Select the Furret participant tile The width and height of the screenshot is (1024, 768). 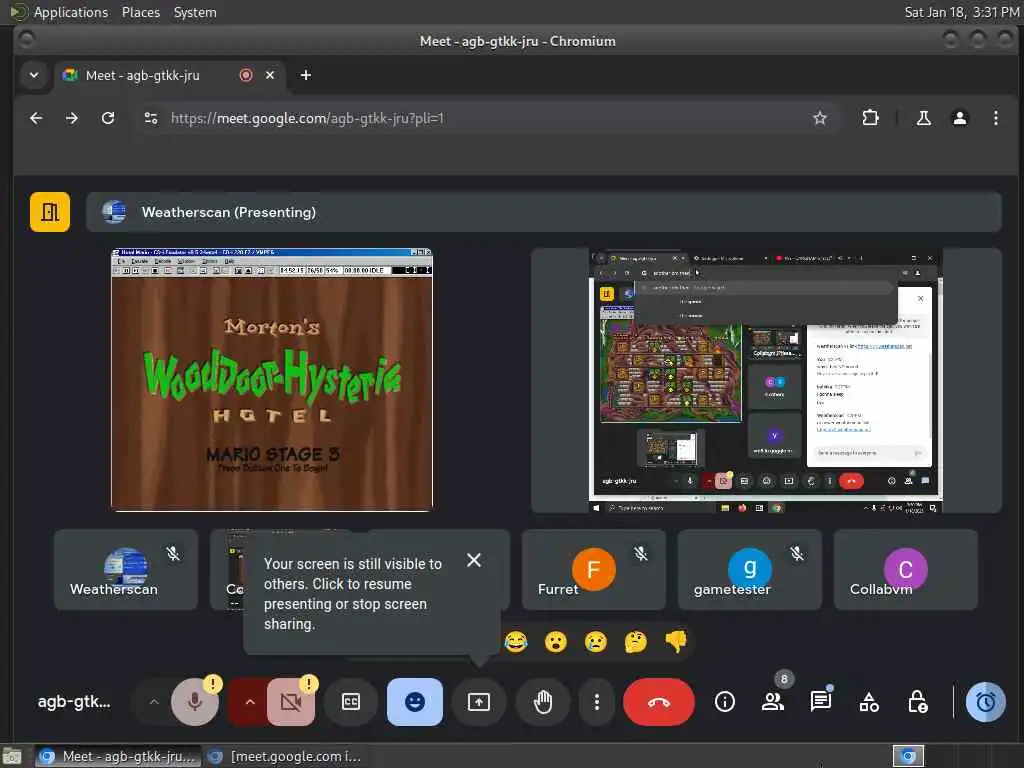pyautogui.click(x=594, y=570)
